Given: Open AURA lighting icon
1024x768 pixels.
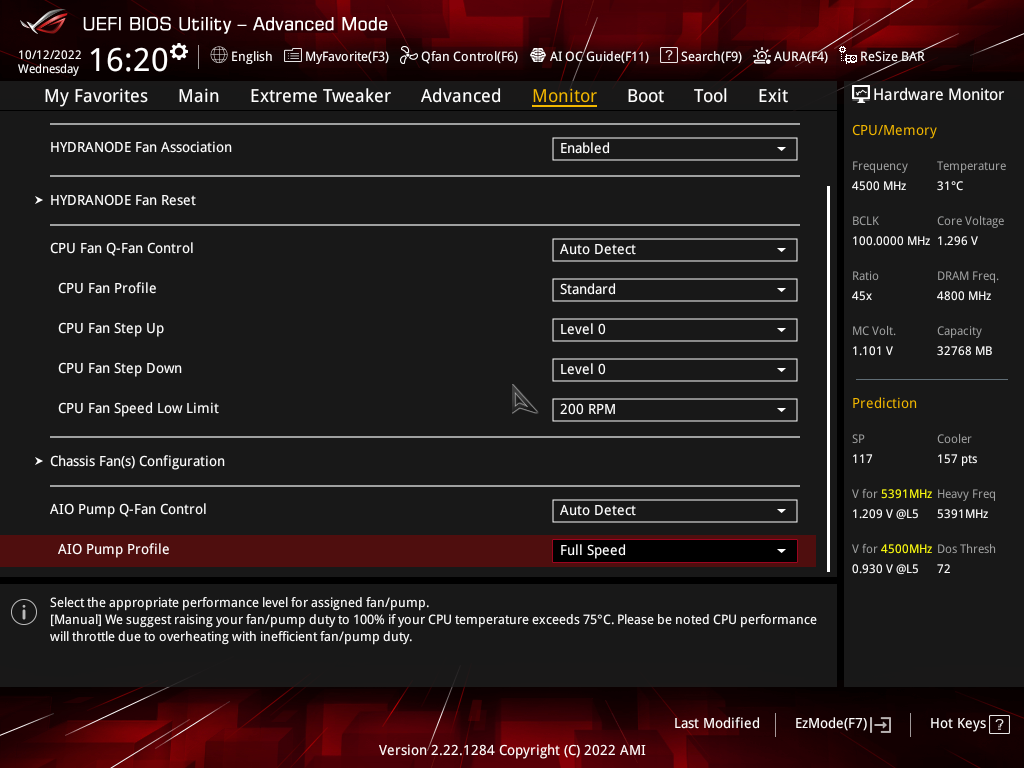Looking at the screenshot, I should pyautogui.click(x=761, y=56).
